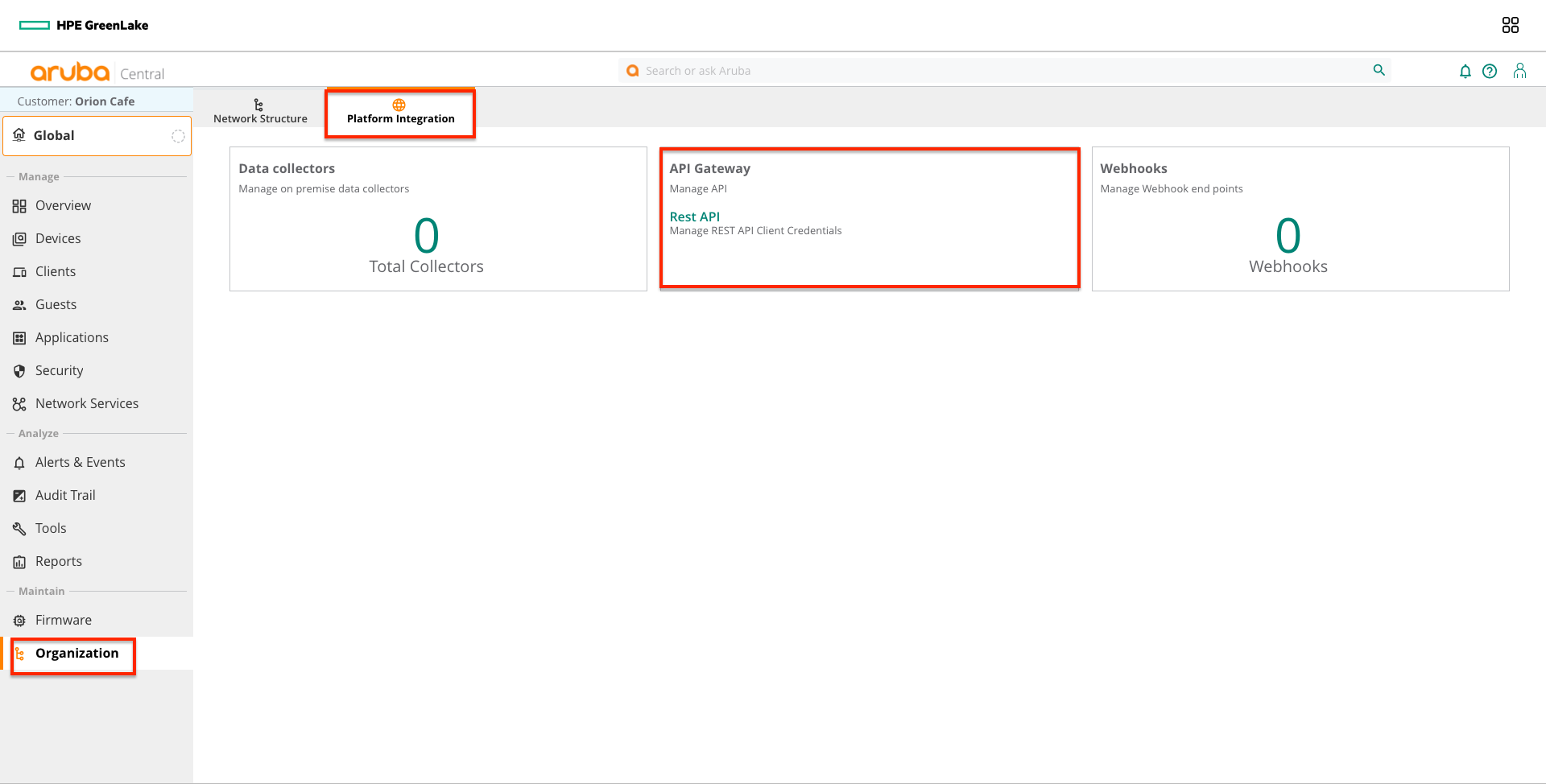Click the Aruba search assistant icon
The image size is (1546, 784).
tap(633, 70)
